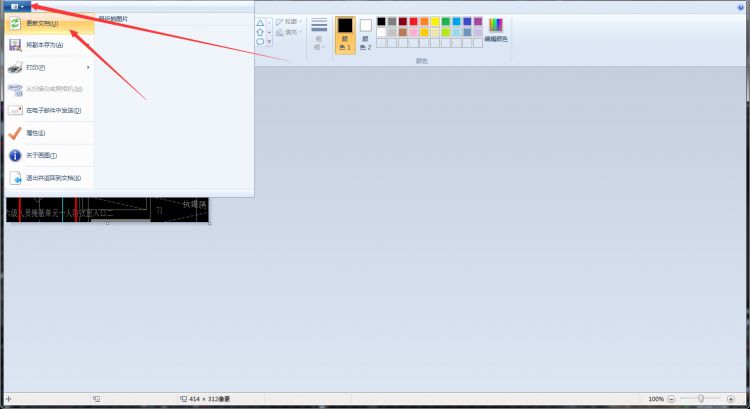Click the envelope icon for email sending
This screenshot has height=409, width=750.
pos(15,111)
